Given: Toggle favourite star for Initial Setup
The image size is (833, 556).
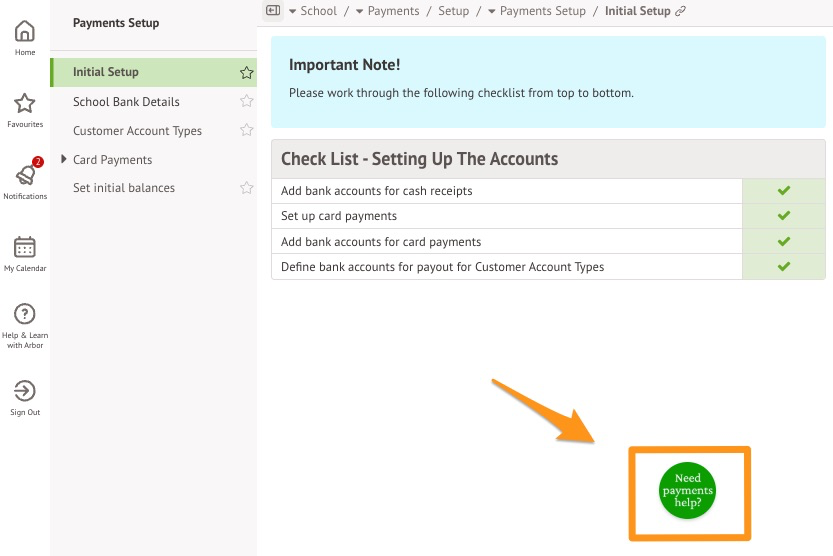Looking at the screenshot, I should pos(246,73).
